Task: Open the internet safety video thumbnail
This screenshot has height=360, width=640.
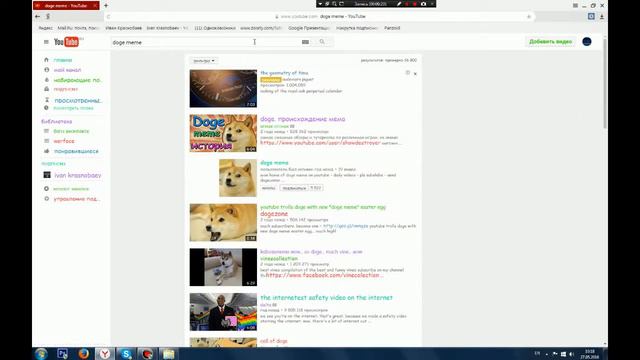Action: pyautogui.click(x=223, y=312)
